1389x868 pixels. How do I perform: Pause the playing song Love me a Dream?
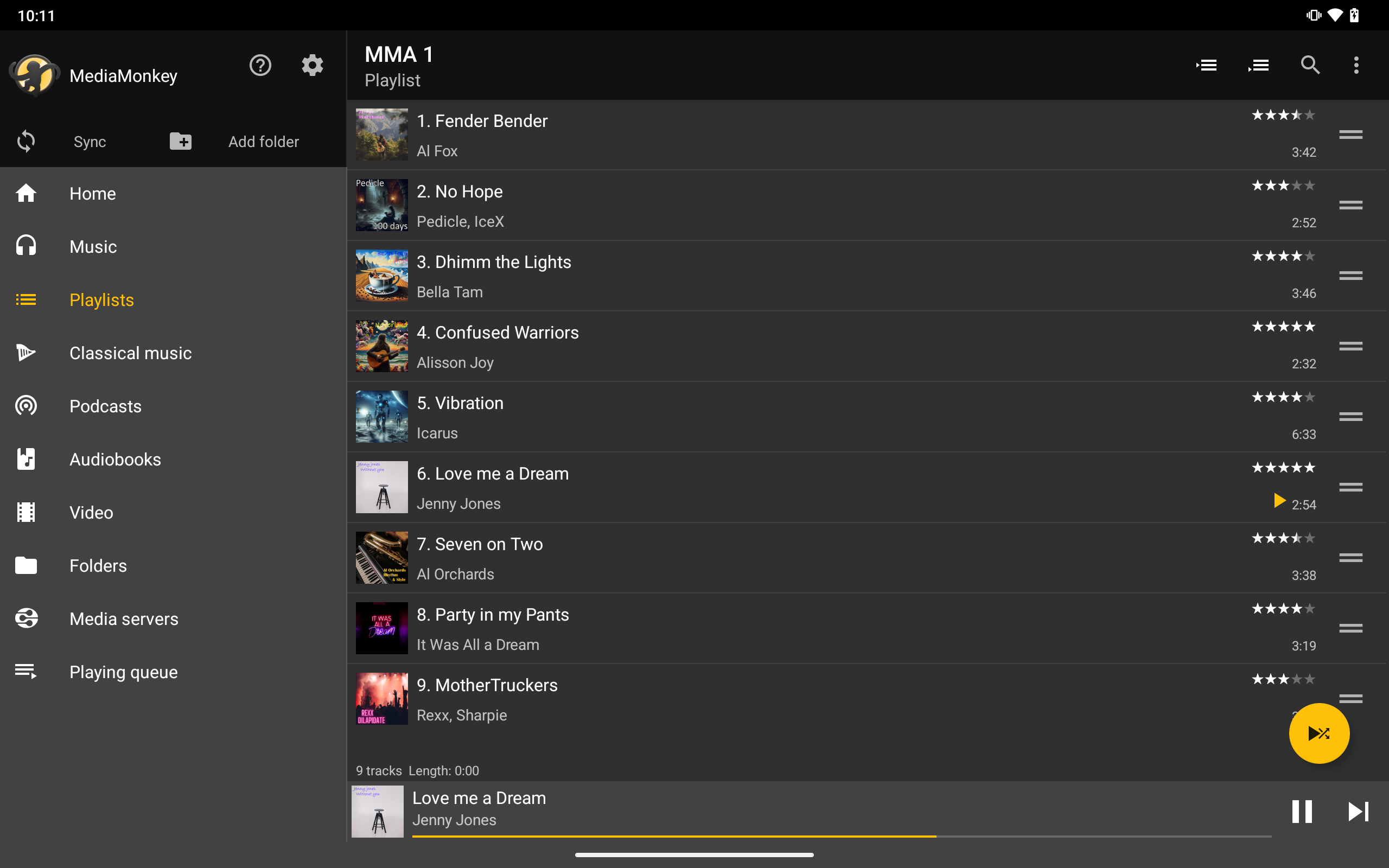click(x=1302, y=811)
